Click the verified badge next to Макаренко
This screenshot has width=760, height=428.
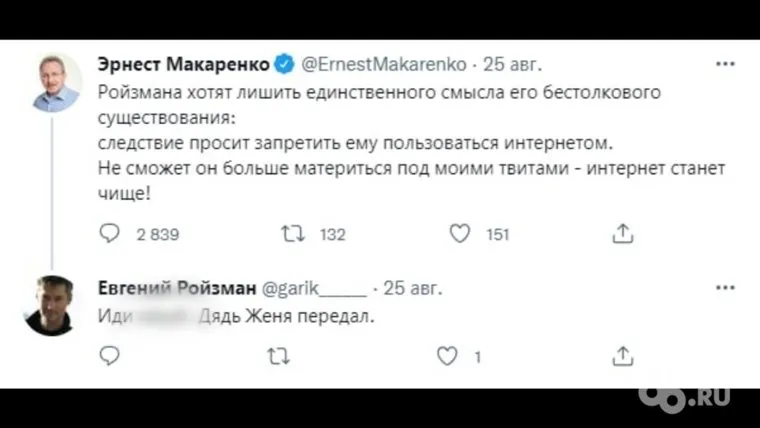click(284, 65)
